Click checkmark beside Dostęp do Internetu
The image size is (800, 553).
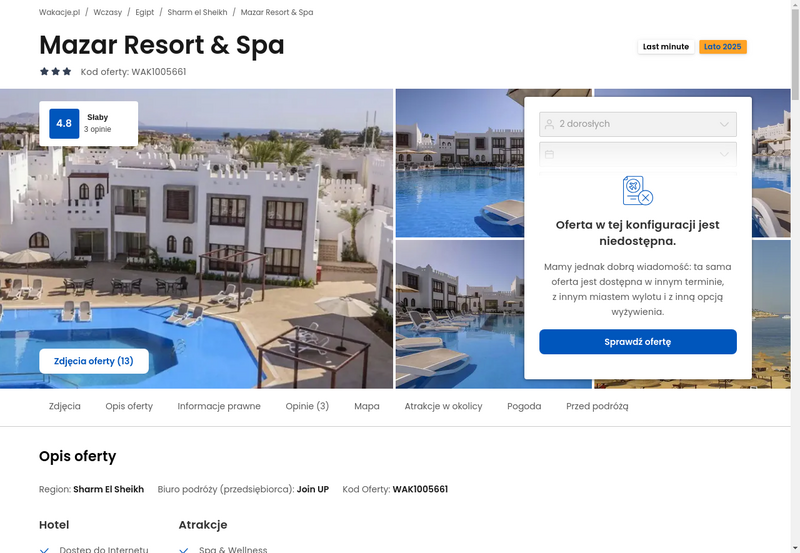[44, 550]
